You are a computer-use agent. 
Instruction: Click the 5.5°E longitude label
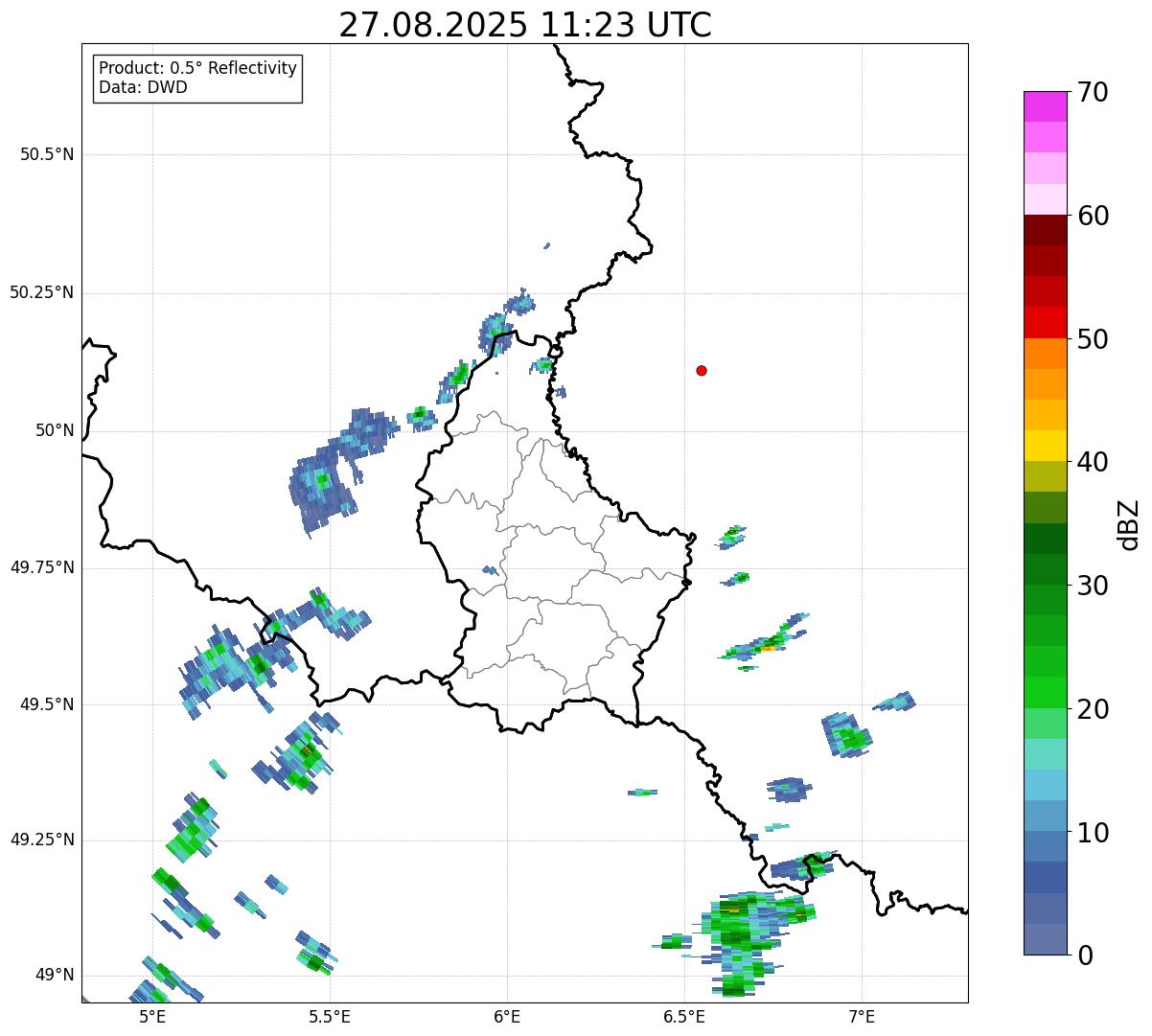[x=330, y=1017]
